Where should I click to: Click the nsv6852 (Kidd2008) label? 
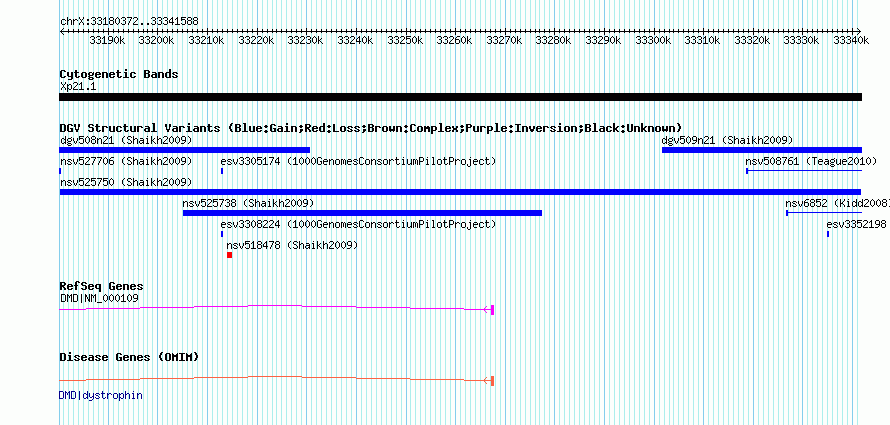coord(837,203)
